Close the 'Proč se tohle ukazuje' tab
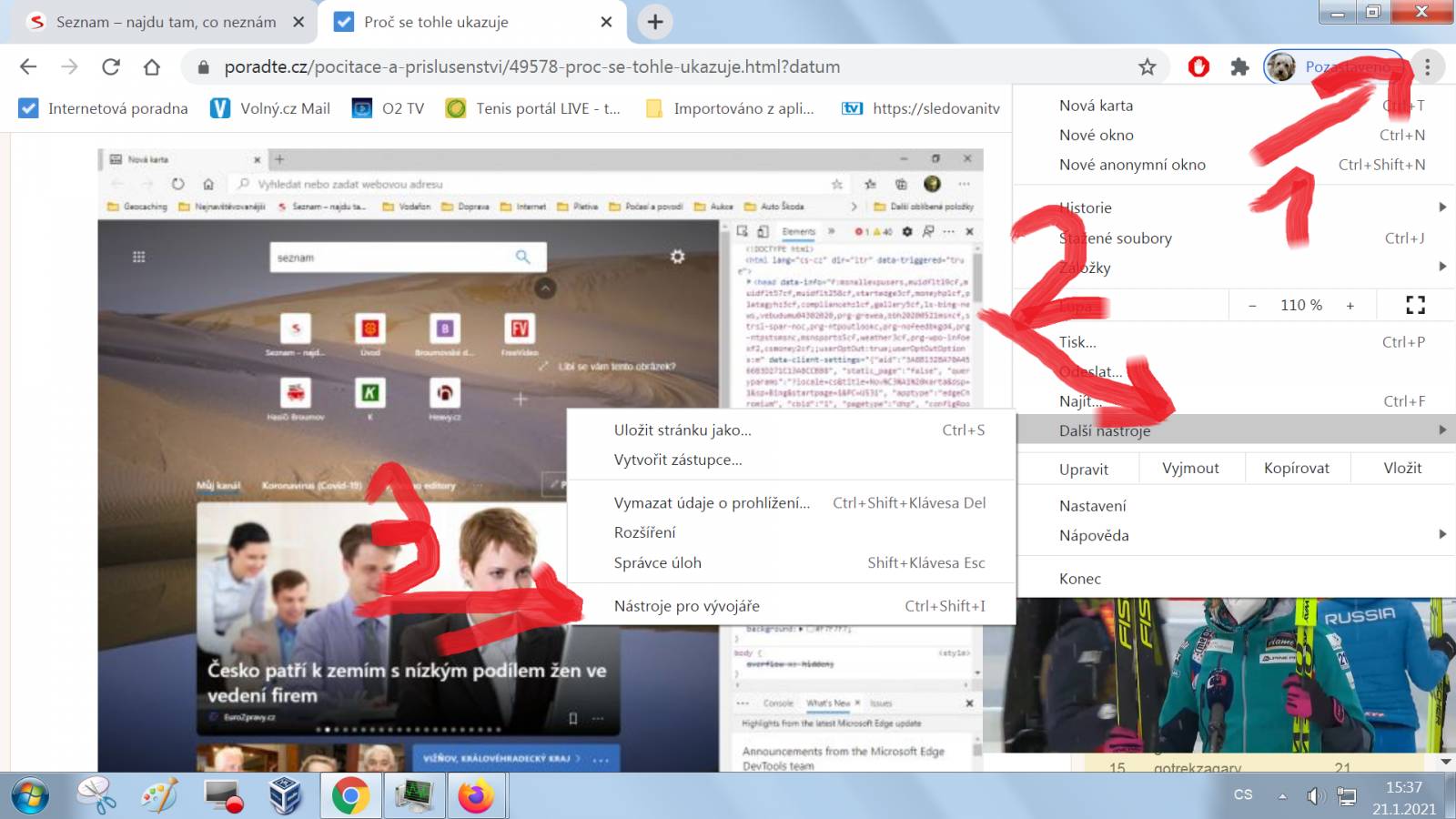 pos(607,22)
